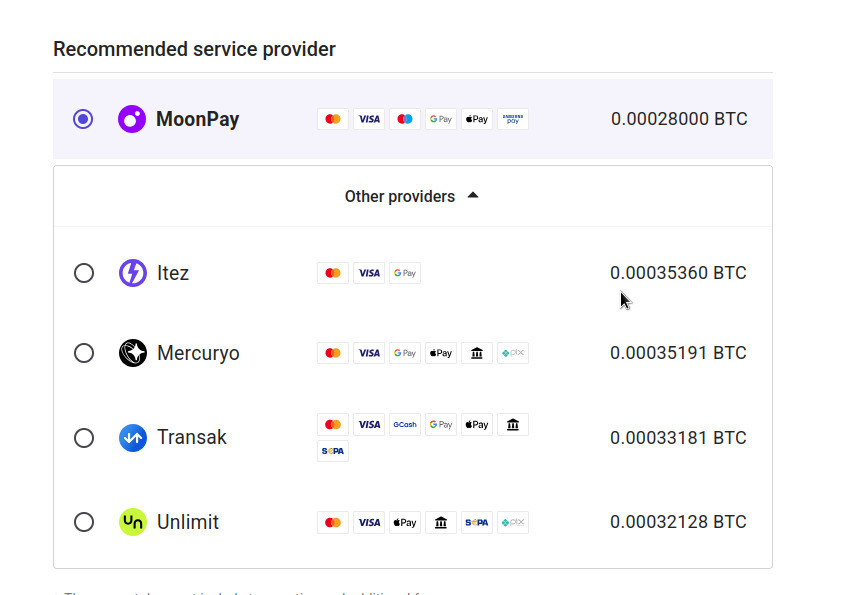Select the Unlimit radio button
This screenshot has width=852, height=595.
pos(84,522)
